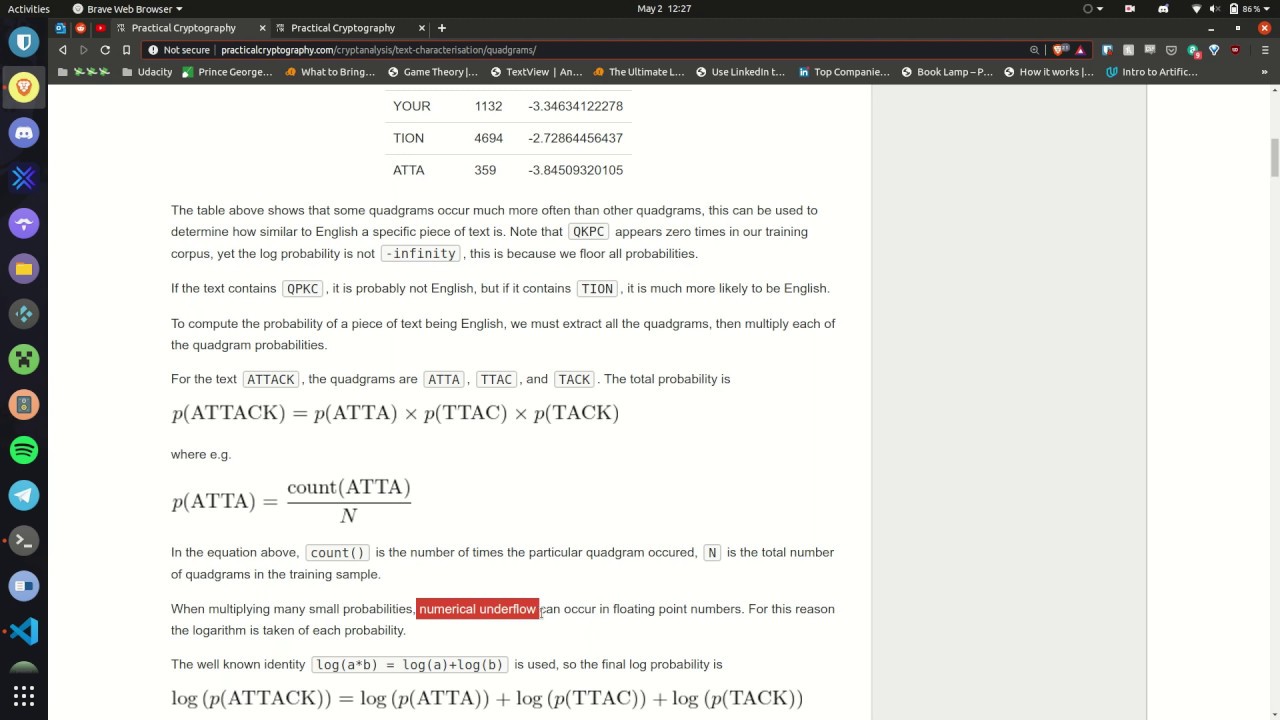Go forward to next page
The height and width of the screenshot is (720, 1280).
coord(84,50)
